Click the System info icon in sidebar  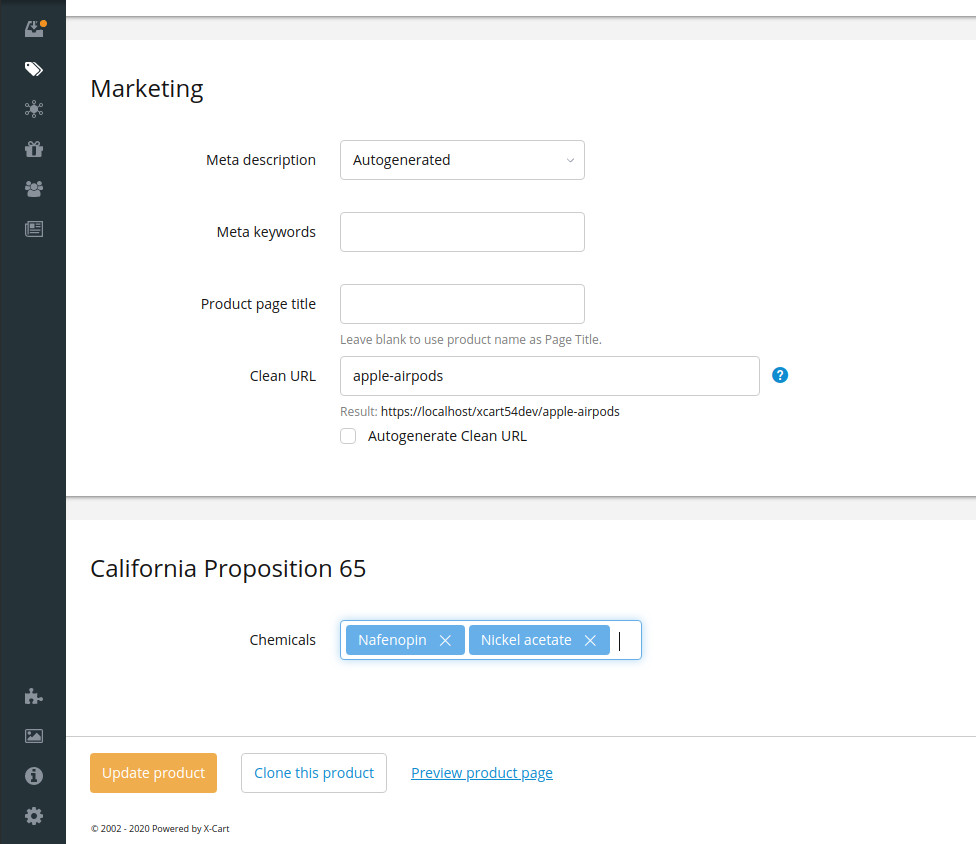[34, 776]
